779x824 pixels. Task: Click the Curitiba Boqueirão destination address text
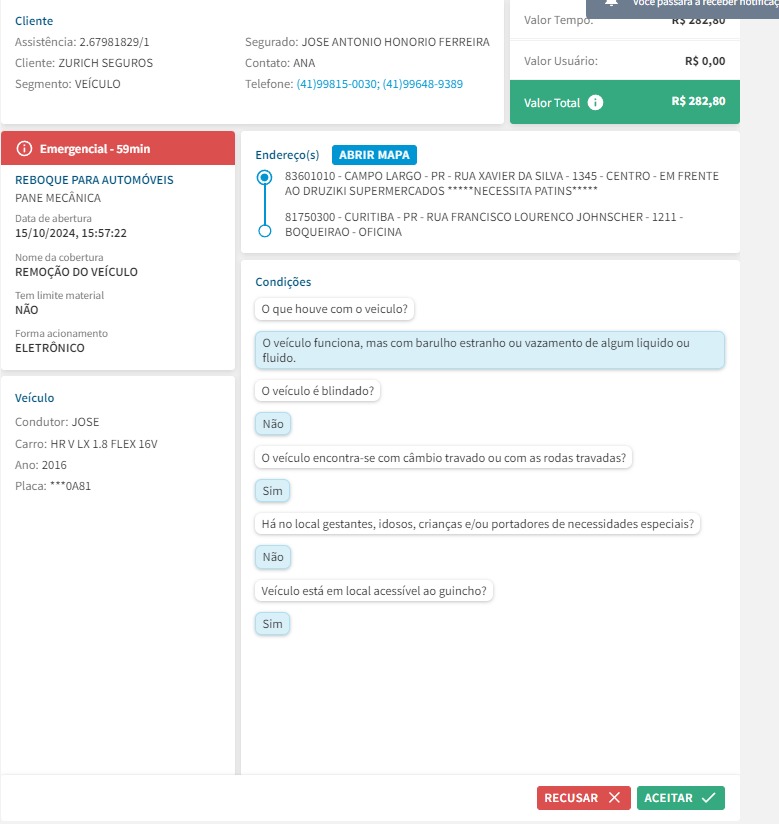pos(484,224)
